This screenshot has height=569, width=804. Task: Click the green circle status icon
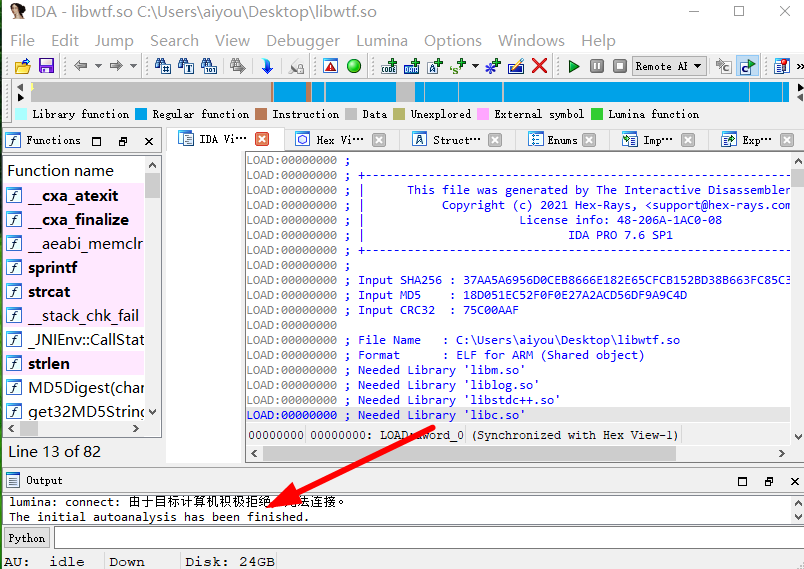pyautogui.click(x=354, y=66)
